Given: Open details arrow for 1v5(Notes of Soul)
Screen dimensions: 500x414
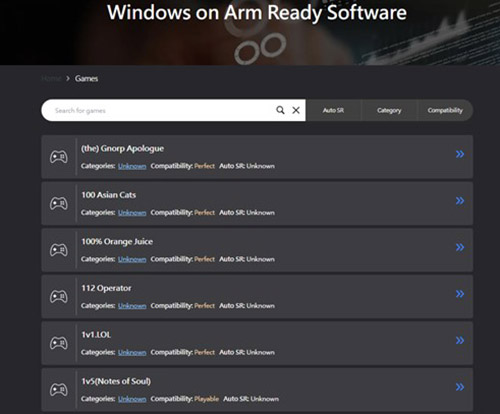Looking at the screenshot, I should click(x=460, y=387).
